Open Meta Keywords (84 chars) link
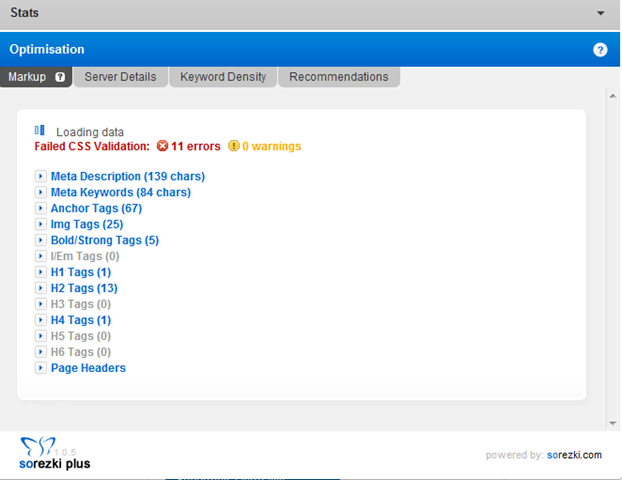The image size is (622, 480). click(x=121, y=192)
